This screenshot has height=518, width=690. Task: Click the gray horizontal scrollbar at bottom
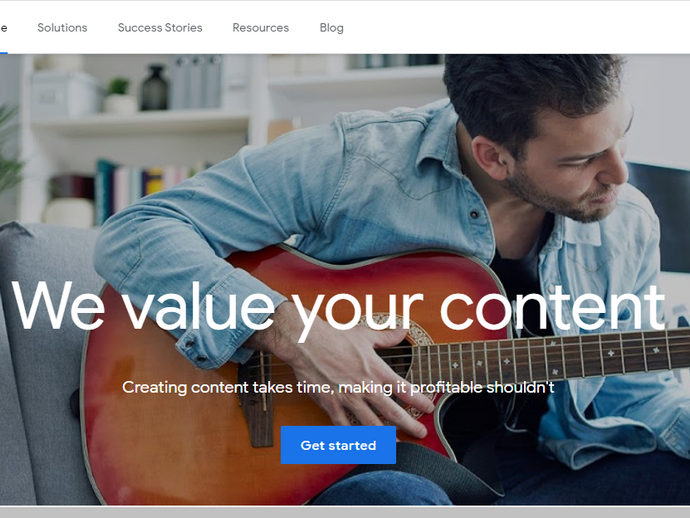point(345,512)
